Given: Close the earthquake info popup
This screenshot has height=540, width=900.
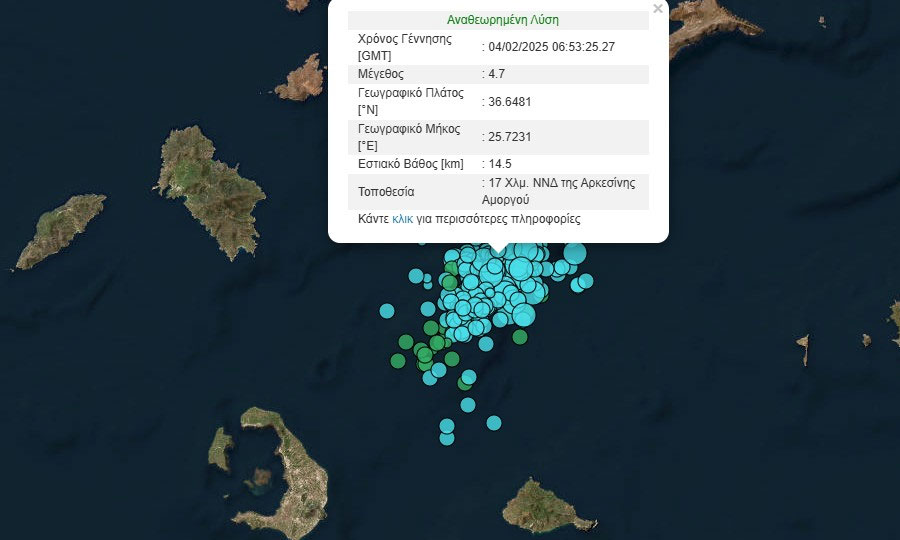Looking at the screenshot, I should click(657, 9).
